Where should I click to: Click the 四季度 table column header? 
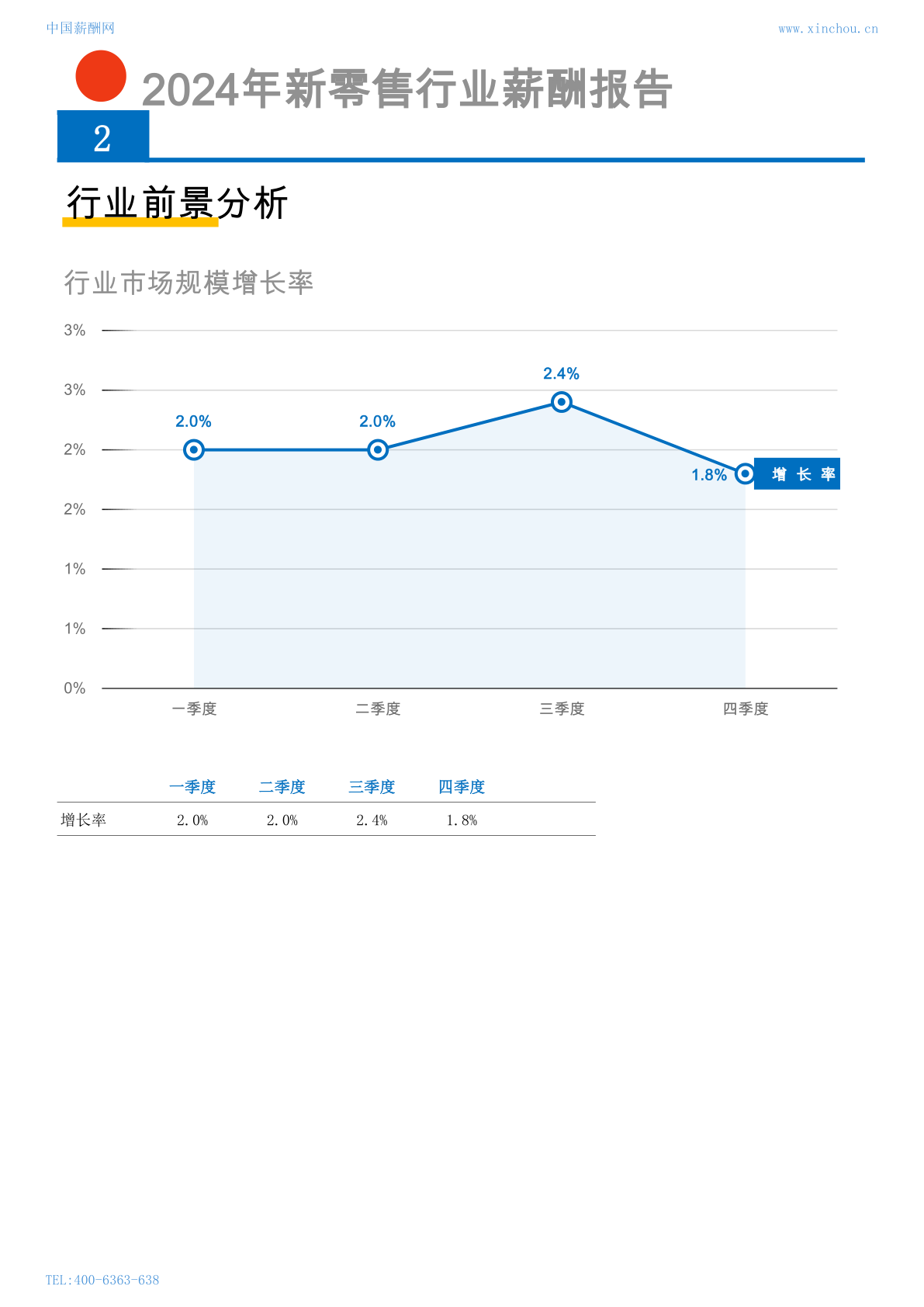[x=462, y=787]
